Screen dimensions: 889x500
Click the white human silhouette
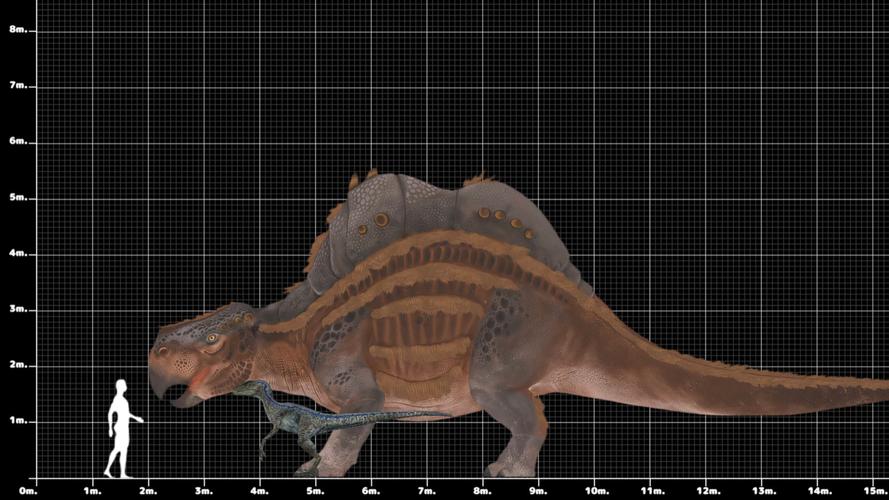[x=122, y=429]
